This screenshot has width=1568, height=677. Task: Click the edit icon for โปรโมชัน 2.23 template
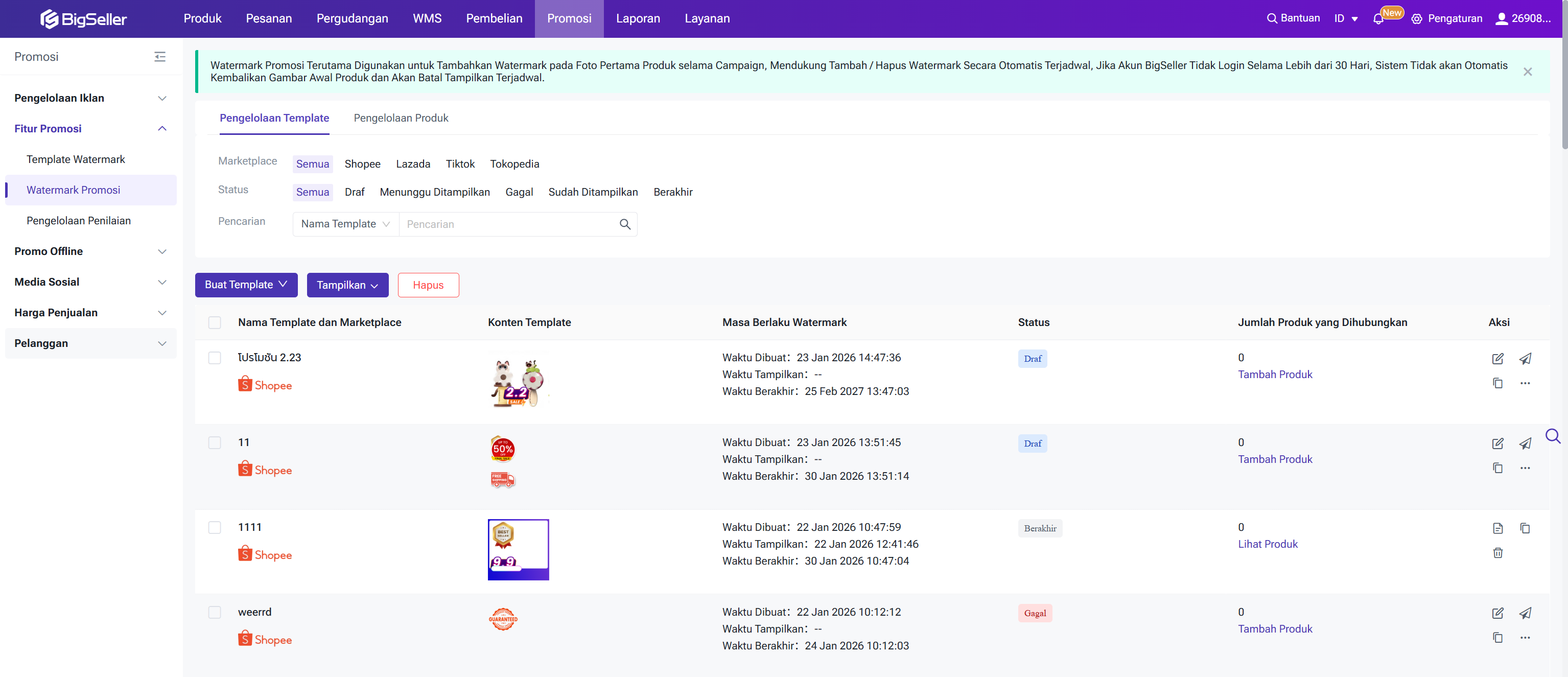(1497, 359)
